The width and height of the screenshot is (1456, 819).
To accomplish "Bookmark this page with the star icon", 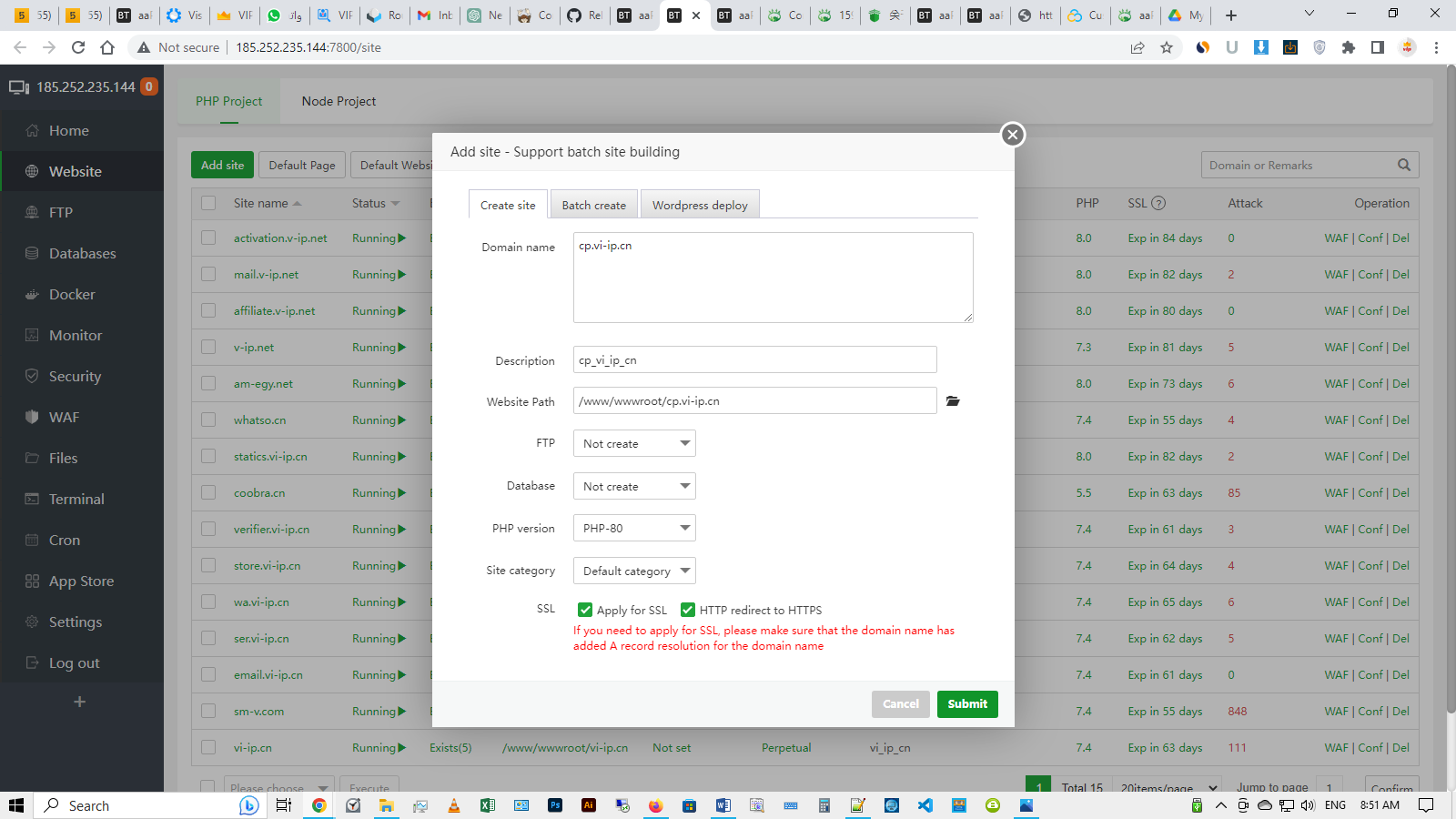I will tap(1167, 47).
